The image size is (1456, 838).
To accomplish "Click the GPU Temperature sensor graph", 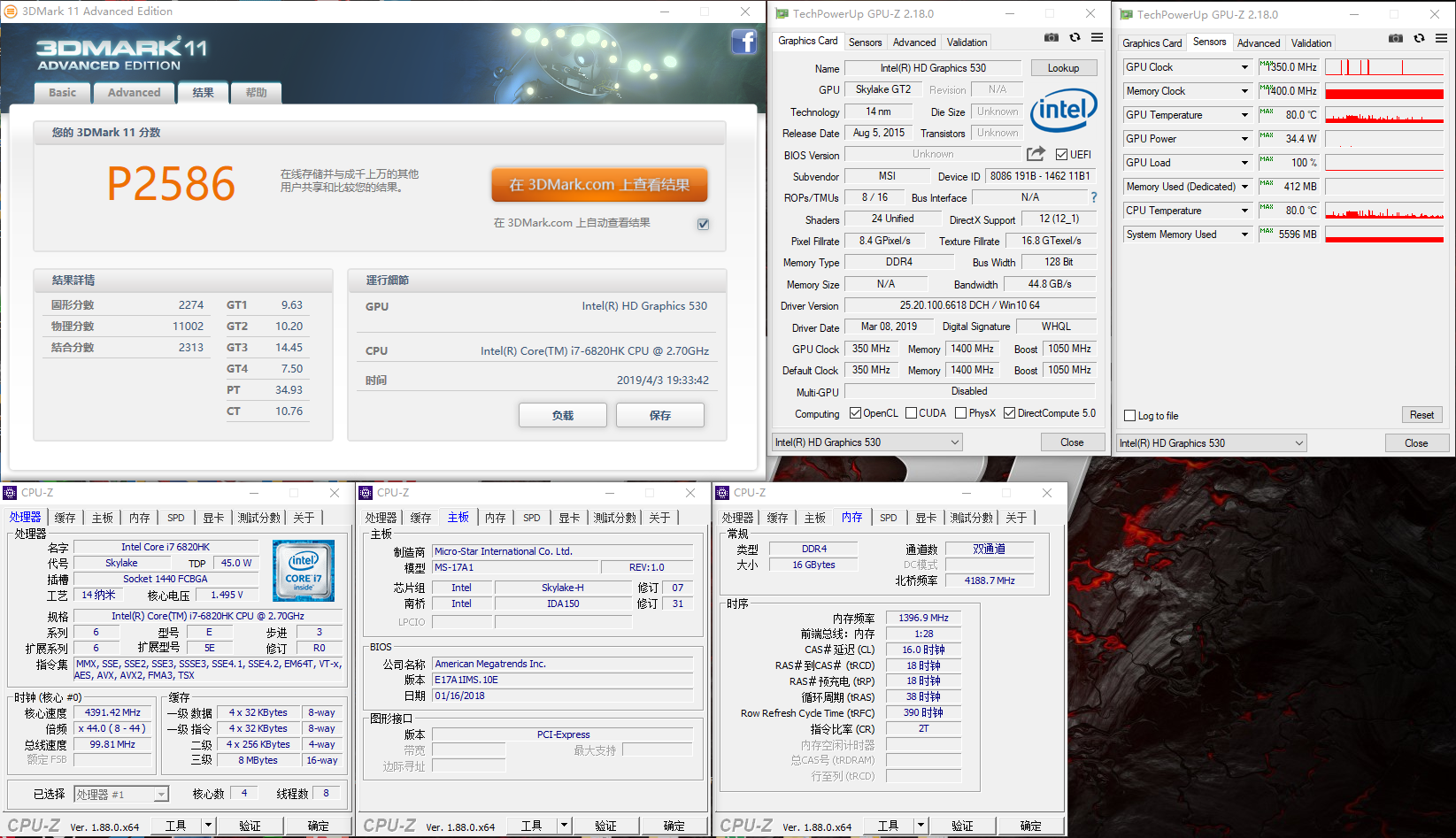I will pos(1384,115).
